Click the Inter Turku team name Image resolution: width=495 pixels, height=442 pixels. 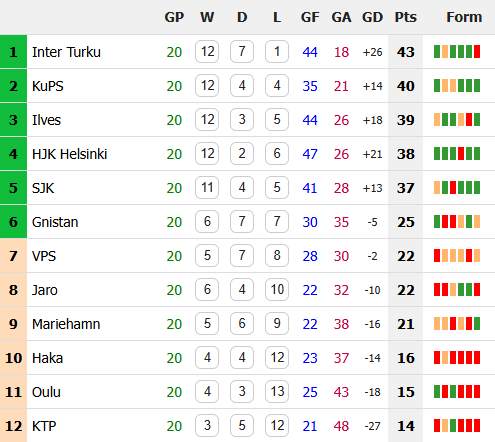tap(66, 52)
